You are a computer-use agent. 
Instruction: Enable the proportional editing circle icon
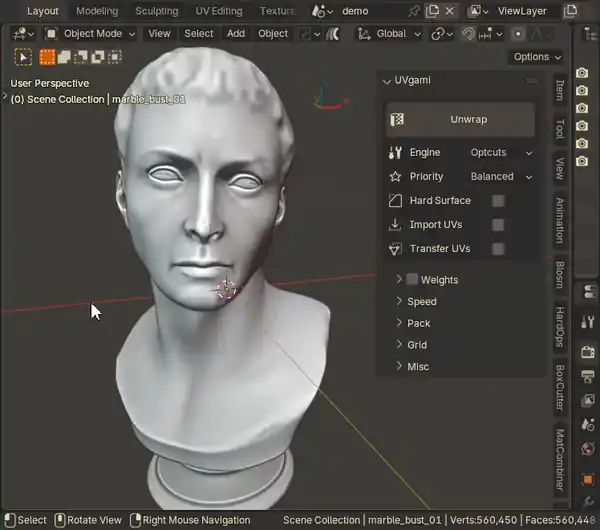(518, 34)
